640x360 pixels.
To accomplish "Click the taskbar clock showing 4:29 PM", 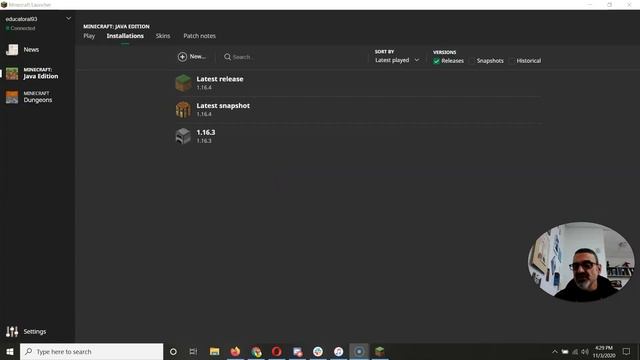I will pyautogui.click(x=604, y=351).
